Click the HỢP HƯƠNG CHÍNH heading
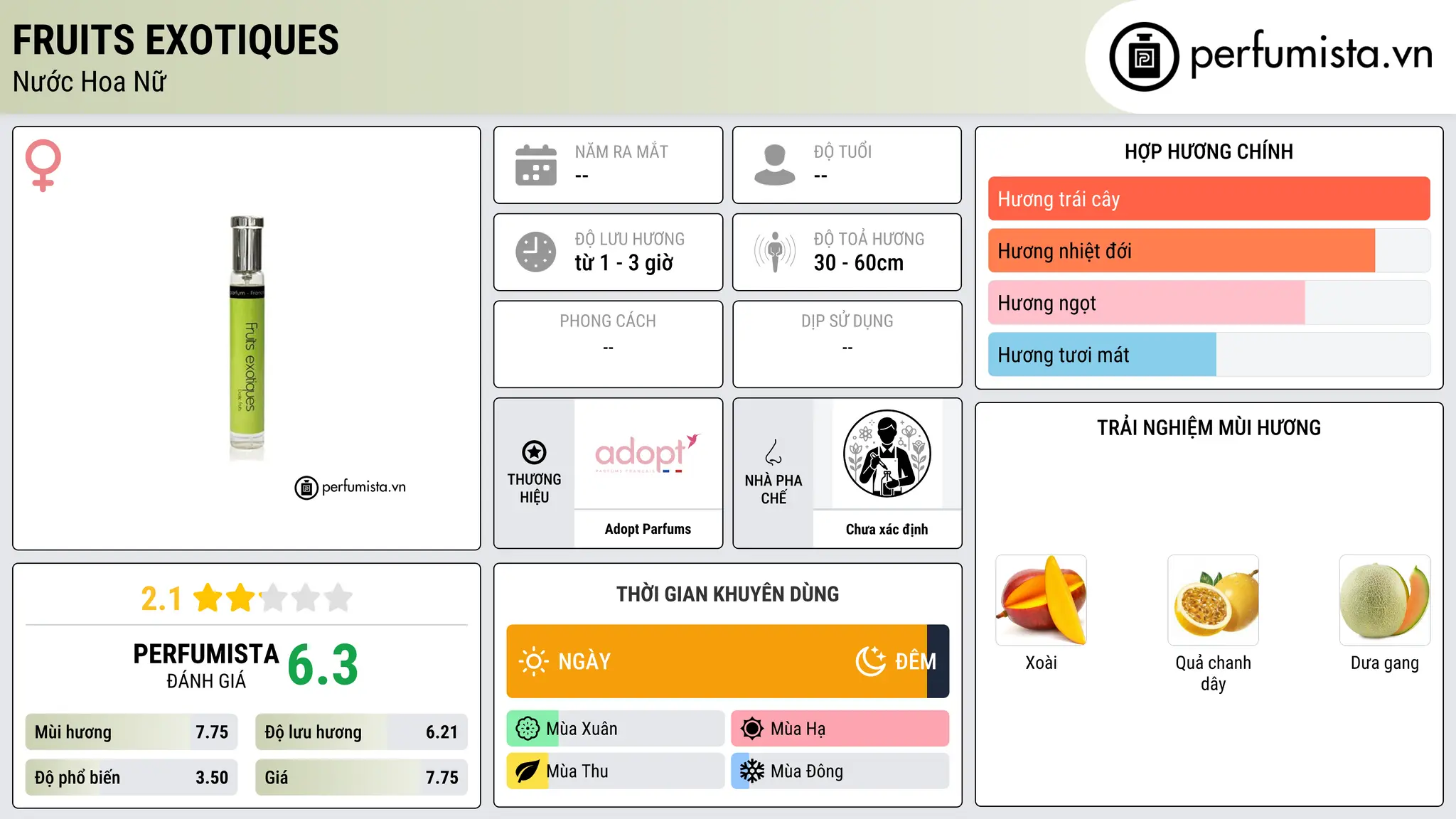Viewport: 1456px width, 819px height. [x=1209, y=151]
